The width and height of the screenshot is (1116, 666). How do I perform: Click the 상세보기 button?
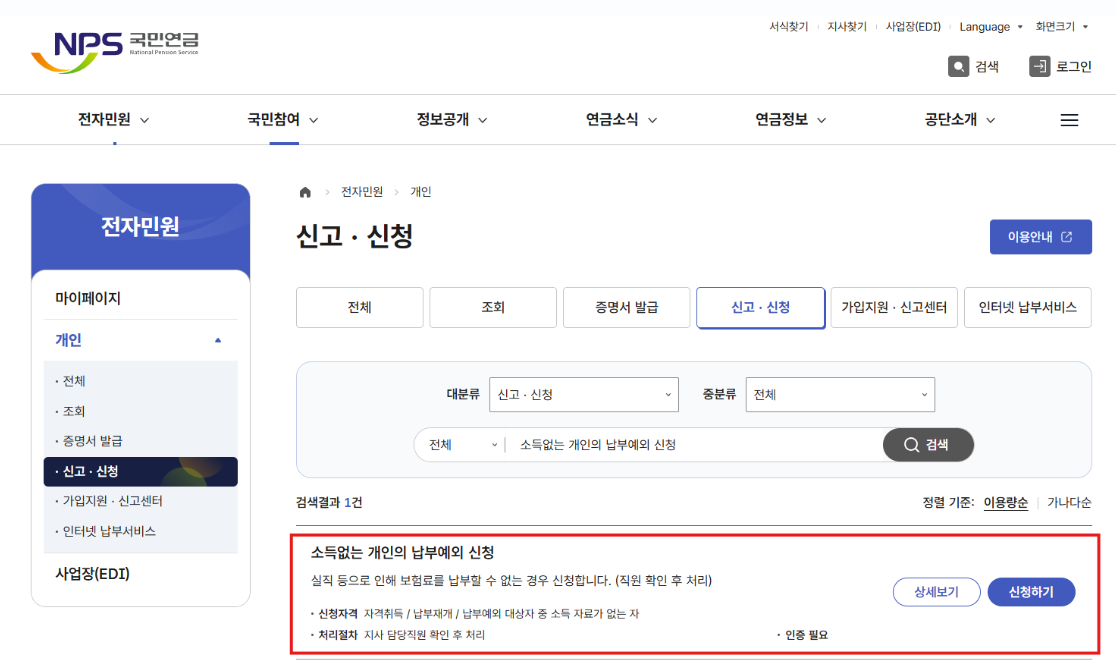pos(937,592)
